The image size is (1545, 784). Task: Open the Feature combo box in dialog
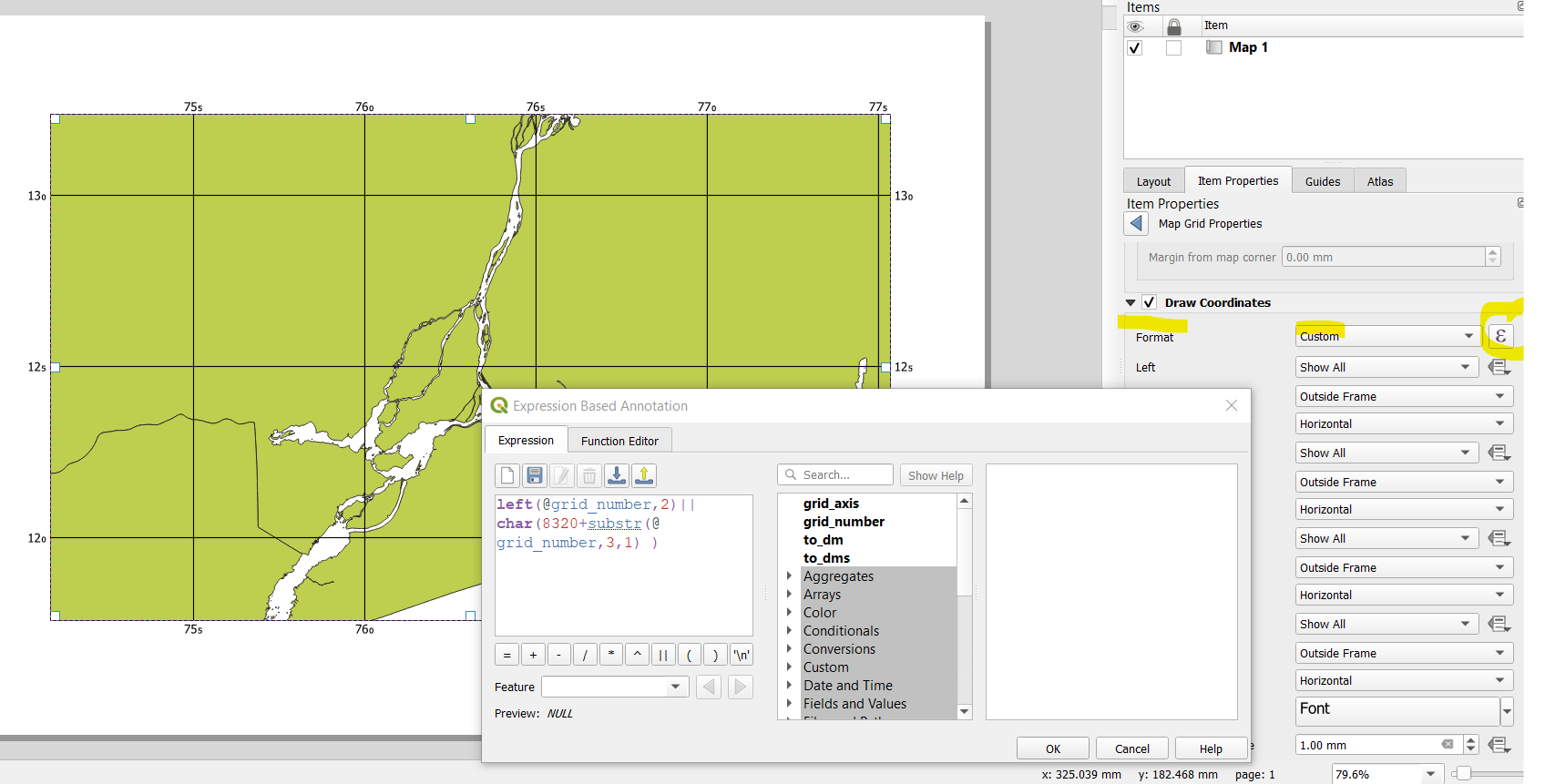pos(615,687)
